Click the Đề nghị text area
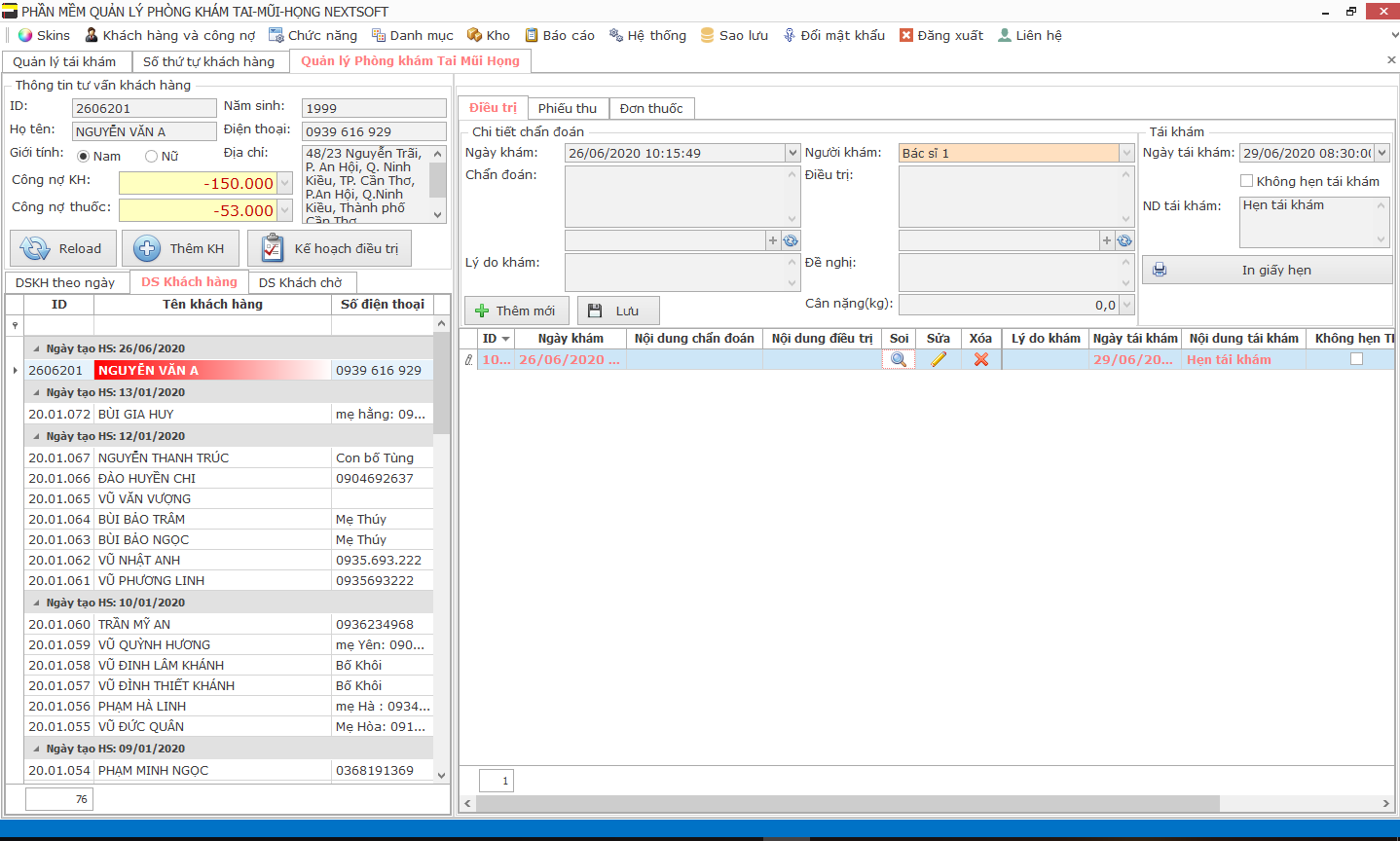The width and height of the screenshot is (1400, 841). coord(1016,272)
